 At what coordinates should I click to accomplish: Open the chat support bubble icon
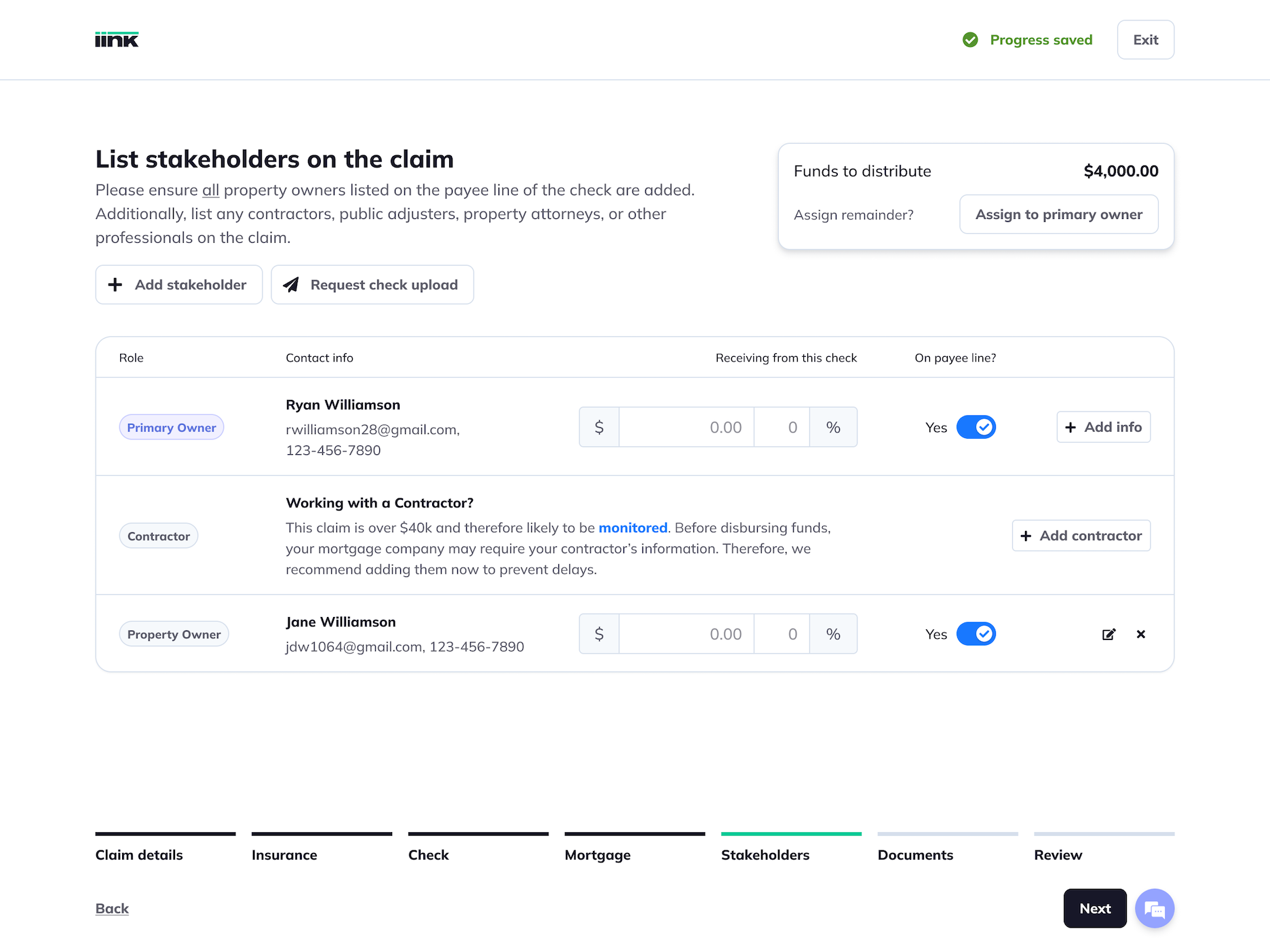[1155, 909]
